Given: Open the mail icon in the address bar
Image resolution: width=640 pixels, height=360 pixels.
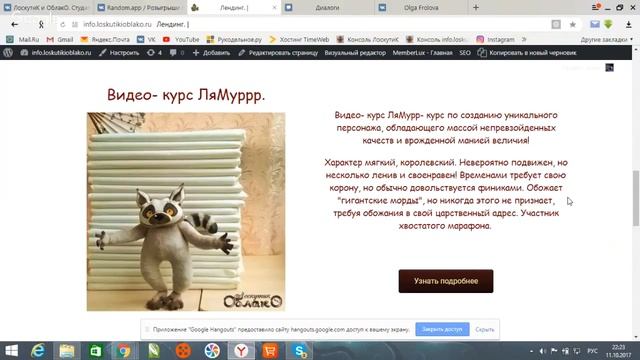Looking at the screenshot, I should [595, 24].
